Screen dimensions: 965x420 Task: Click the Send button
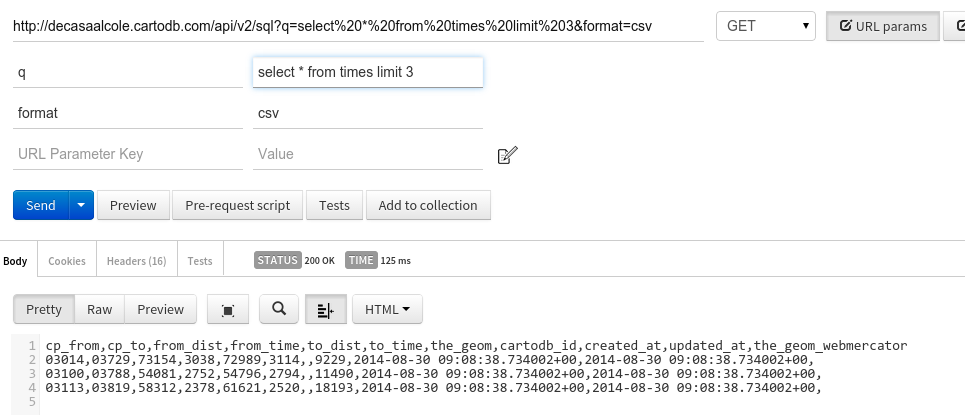pos(41,205)
